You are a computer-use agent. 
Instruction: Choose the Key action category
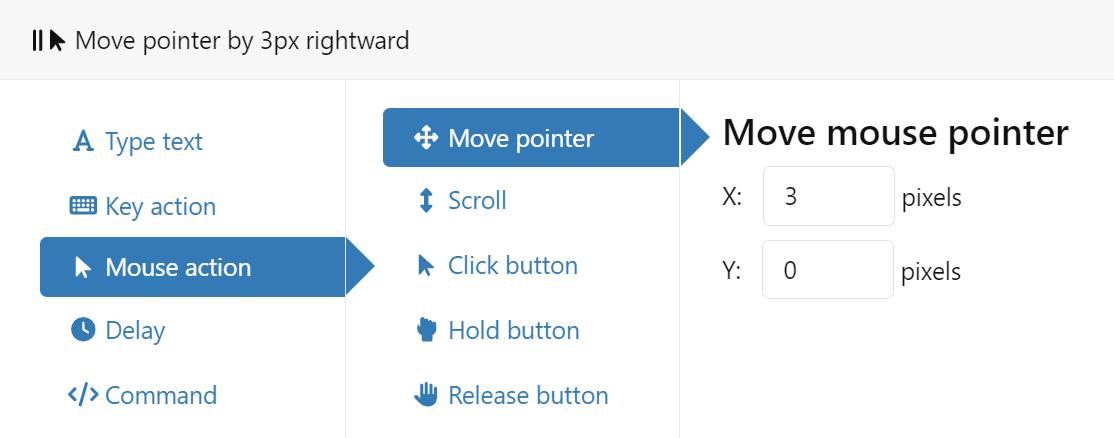(160, 207)
